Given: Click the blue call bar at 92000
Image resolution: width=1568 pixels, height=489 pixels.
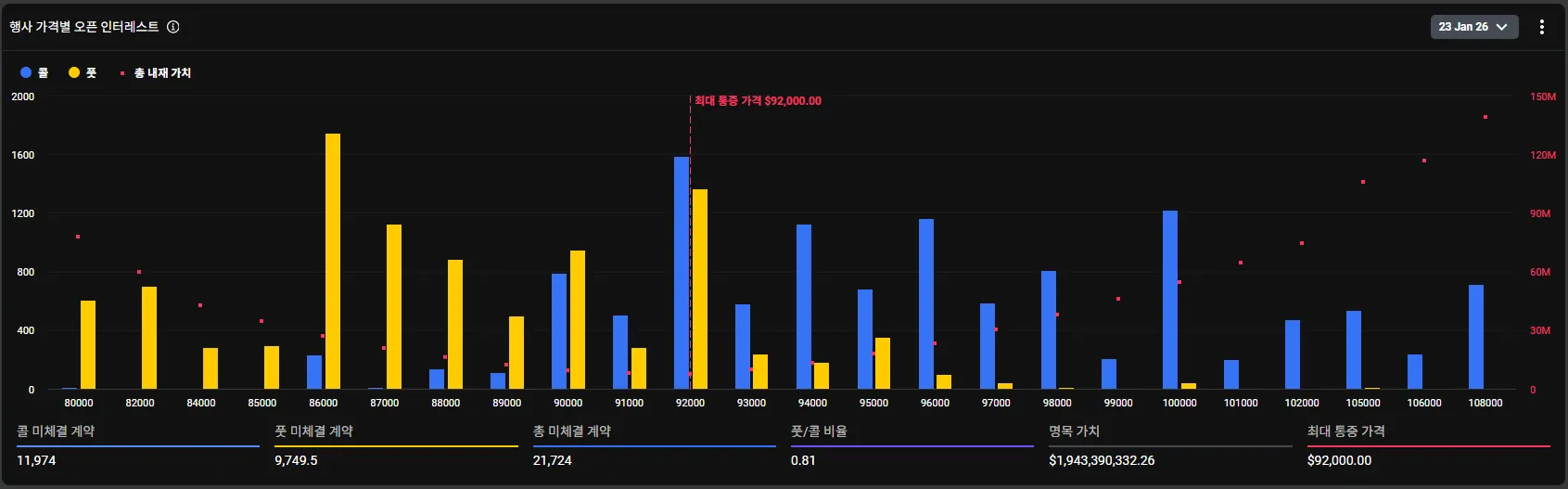Looking at the screenshot, I should (682, 272).
